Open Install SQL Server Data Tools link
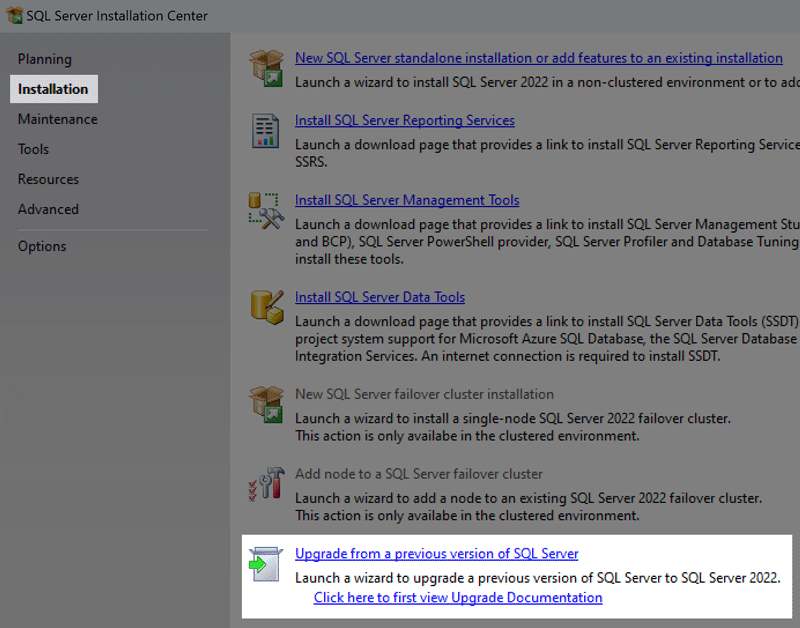This screenshot has height=628, width=800. coord(380,297)
